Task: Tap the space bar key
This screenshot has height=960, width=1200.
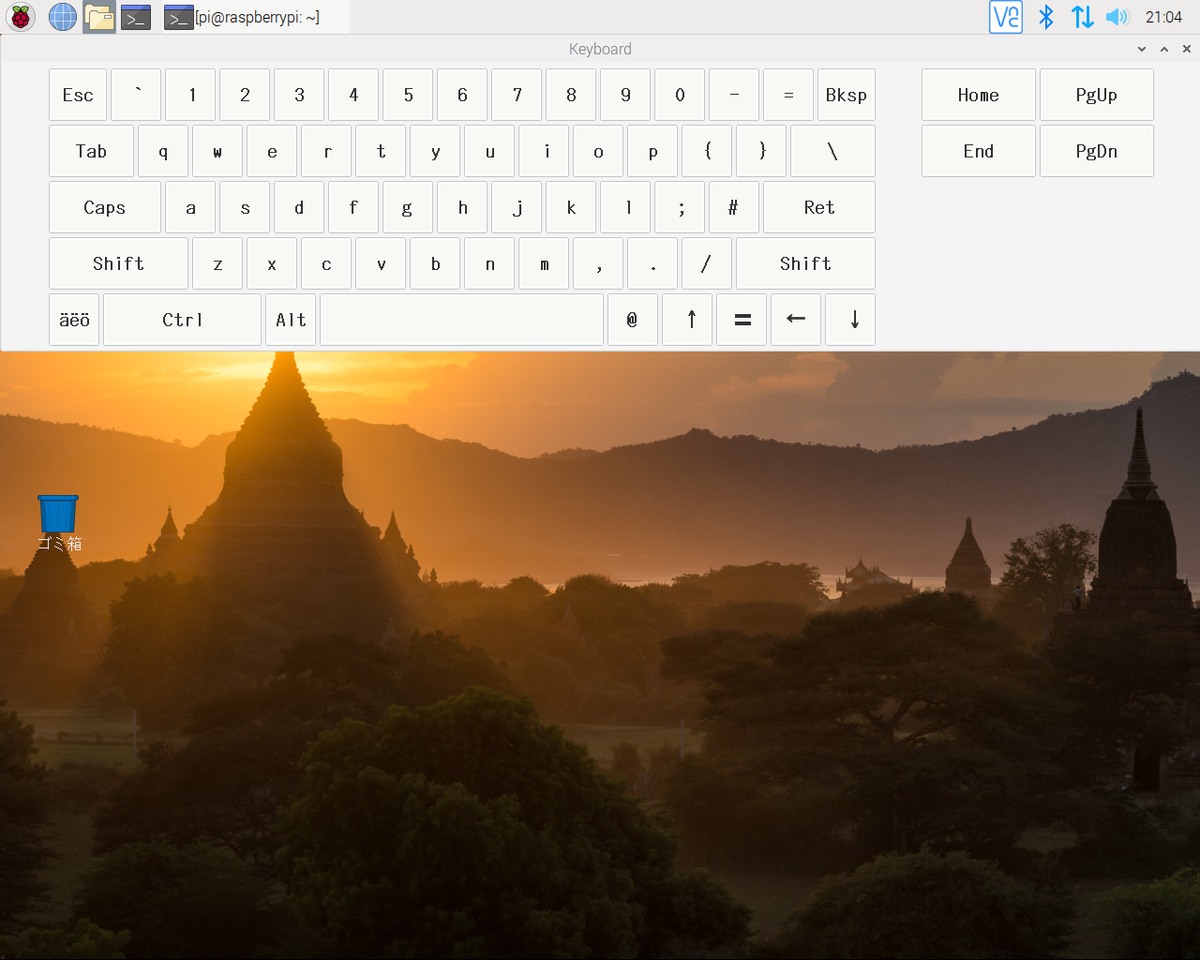Action: point(462,320)
